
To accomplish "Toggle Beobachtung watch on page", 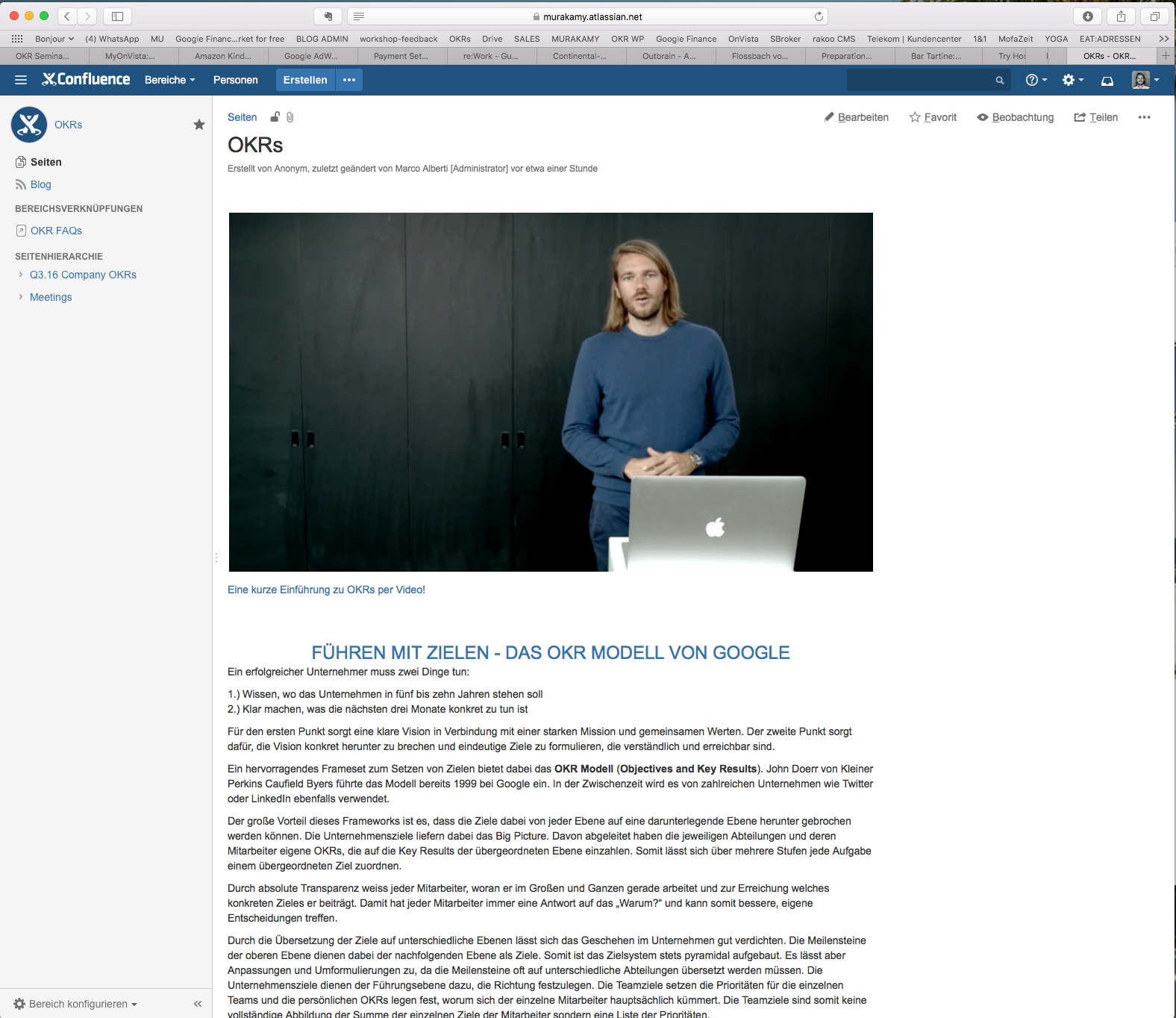I will 1016,117.
